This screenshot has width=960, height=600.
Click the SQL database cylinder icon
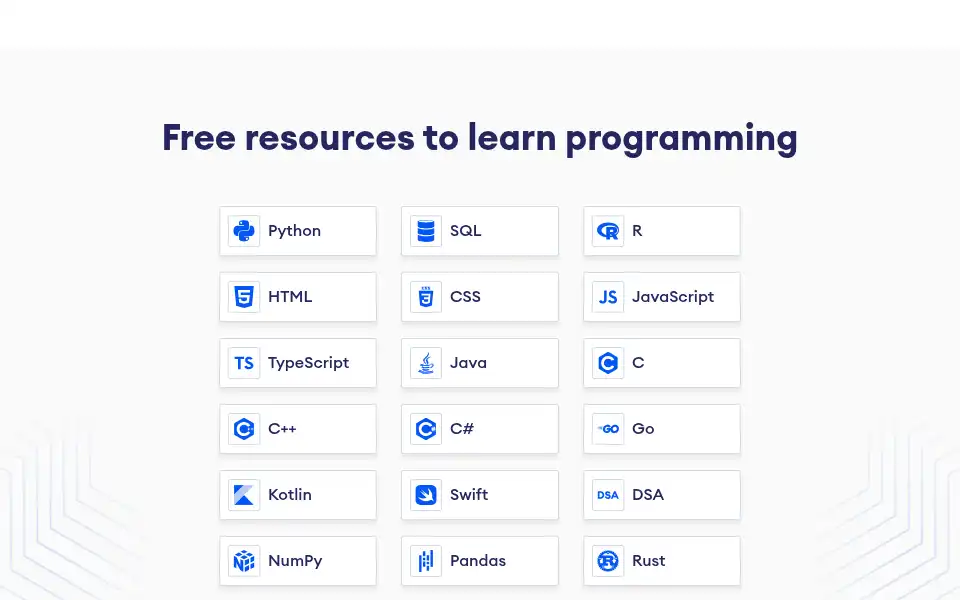tap(426, 231)
